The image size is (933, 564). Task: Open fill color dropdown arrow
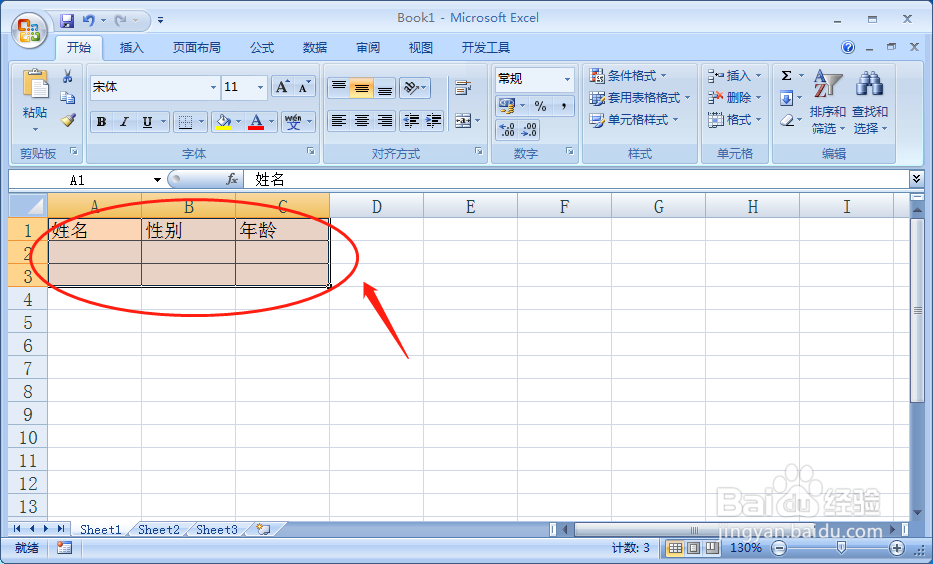(239, 122)
